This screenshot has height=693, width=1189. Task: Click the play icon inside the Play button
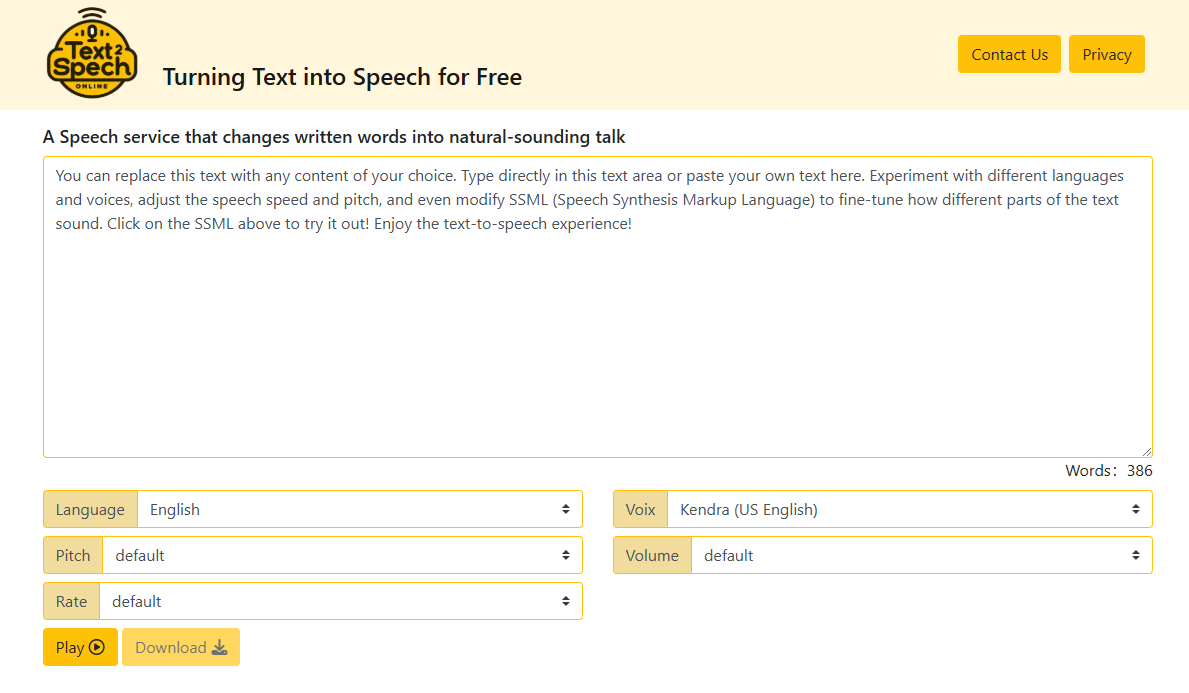98,647
